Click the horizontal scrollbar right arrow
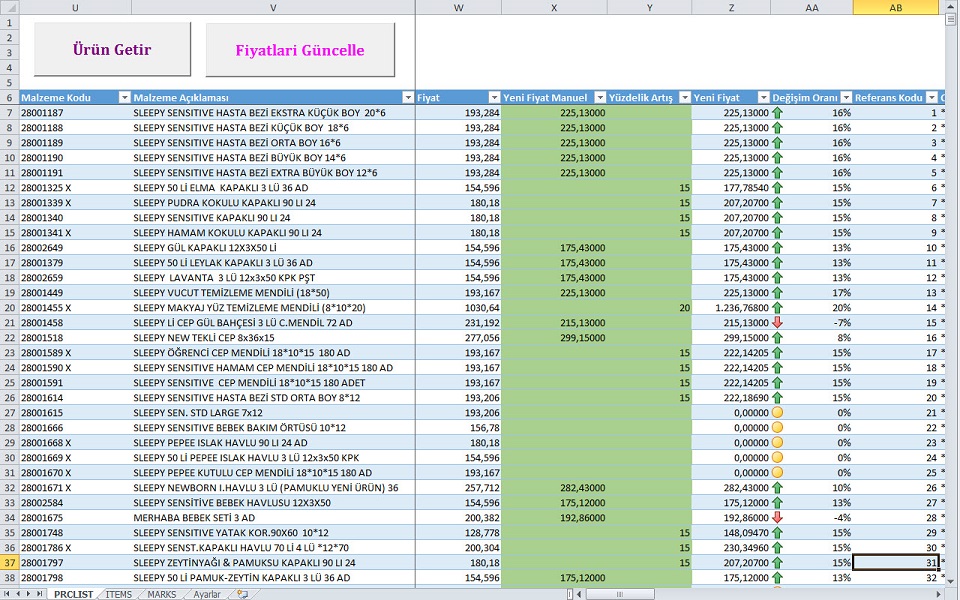Image resolution: width=960 pixels, height=600 pixels. coord(941,594)
